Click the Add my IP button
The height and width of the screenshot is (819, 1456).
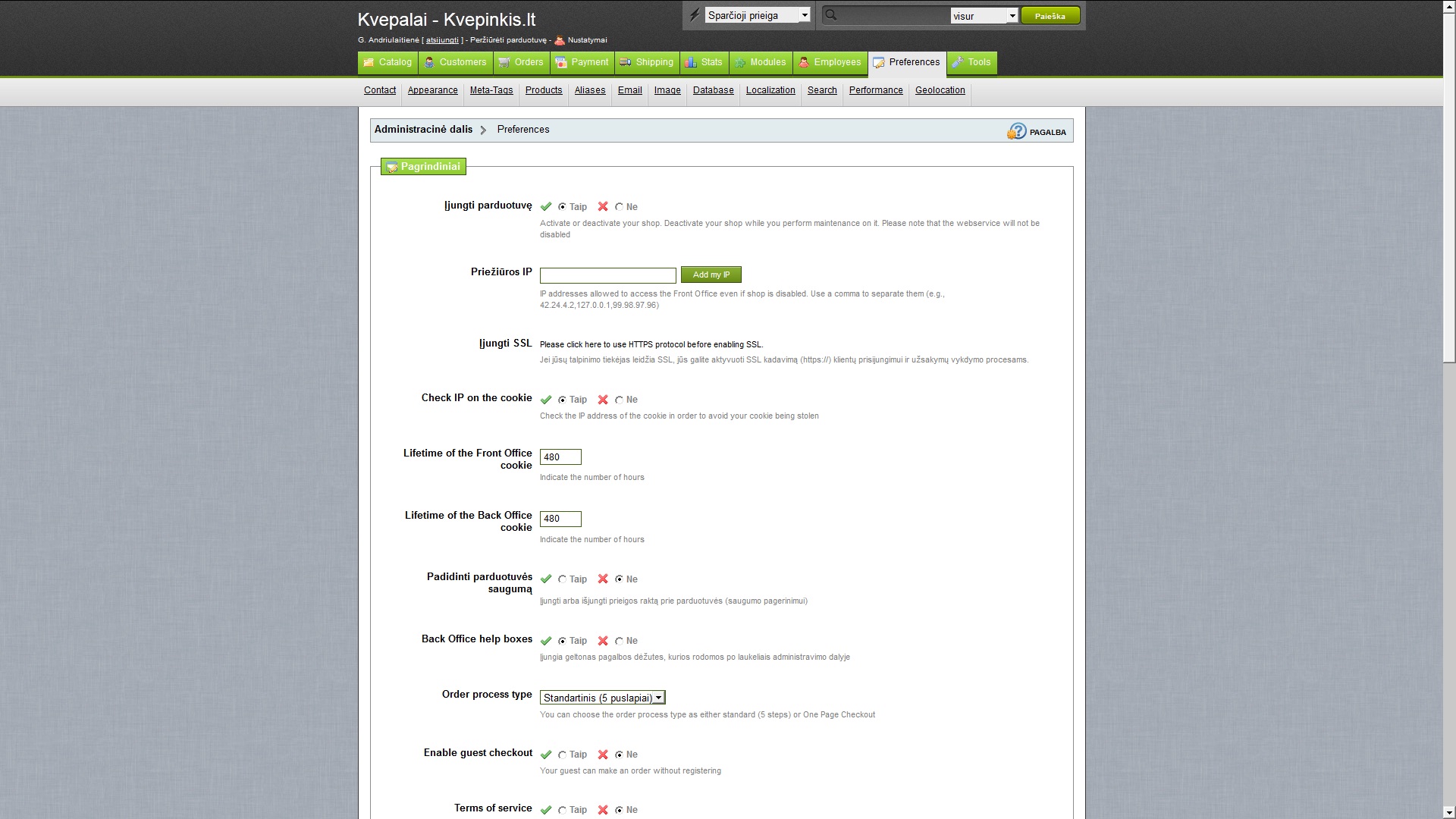point(711,275)
